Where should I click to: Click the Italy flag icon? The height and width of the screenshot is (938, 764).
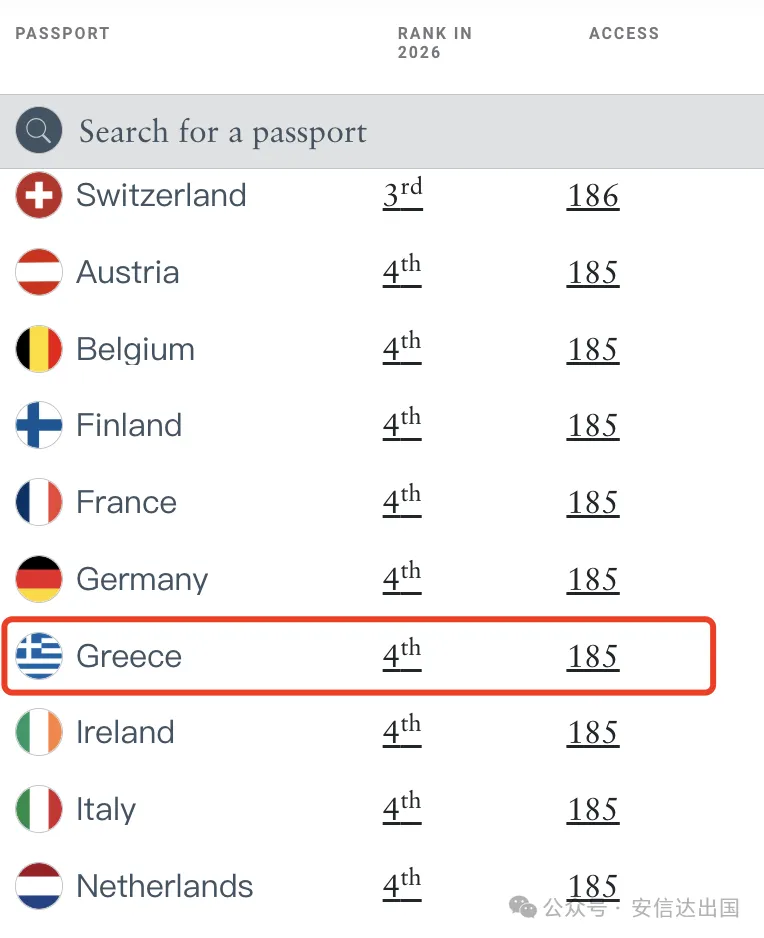pyautogui.click(x=39, y=809)
